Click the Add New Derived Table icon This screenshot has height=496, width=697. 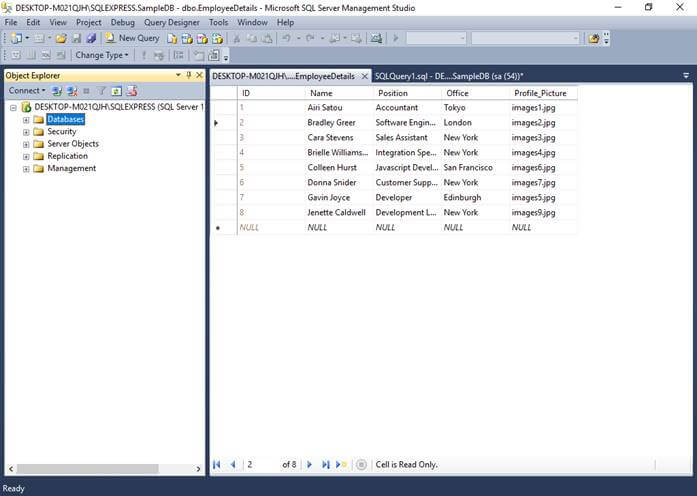214,55
